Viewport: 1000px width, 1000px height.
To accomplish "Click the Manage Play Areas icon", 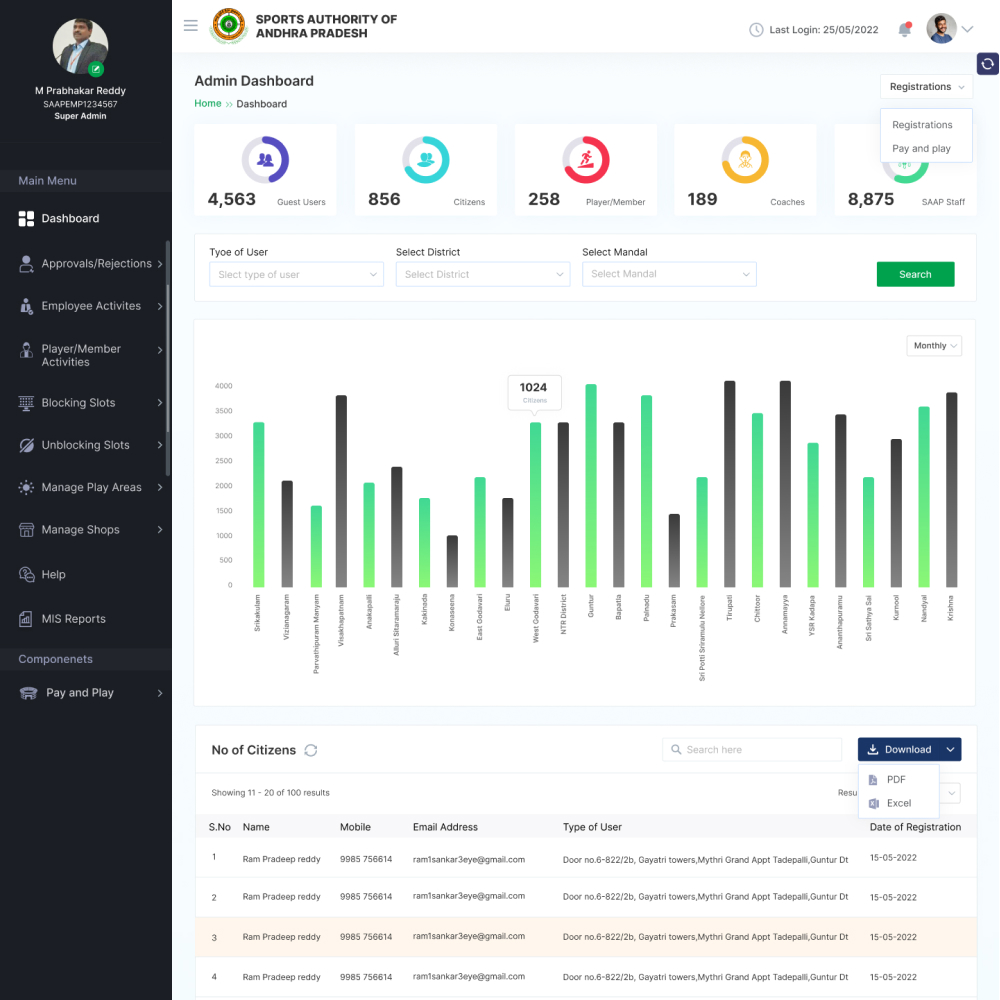I will pos(26,487).
